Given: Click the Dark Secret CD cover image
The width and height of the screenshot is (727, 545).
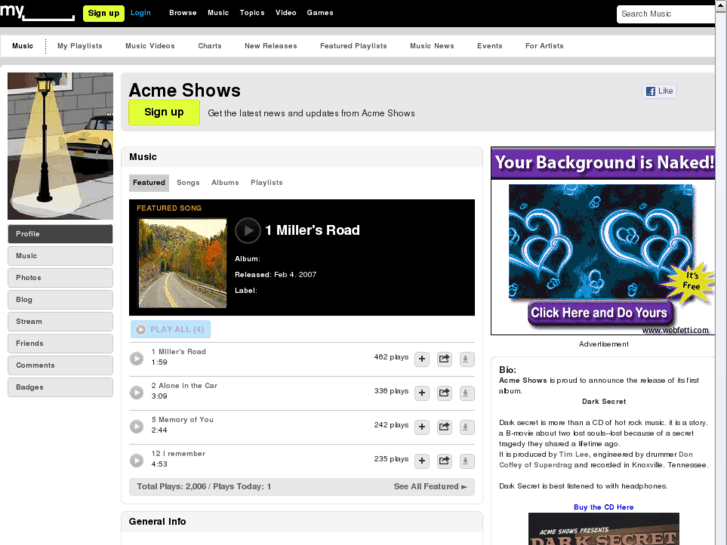Looking at the screenshot, I should pos(604,529).
